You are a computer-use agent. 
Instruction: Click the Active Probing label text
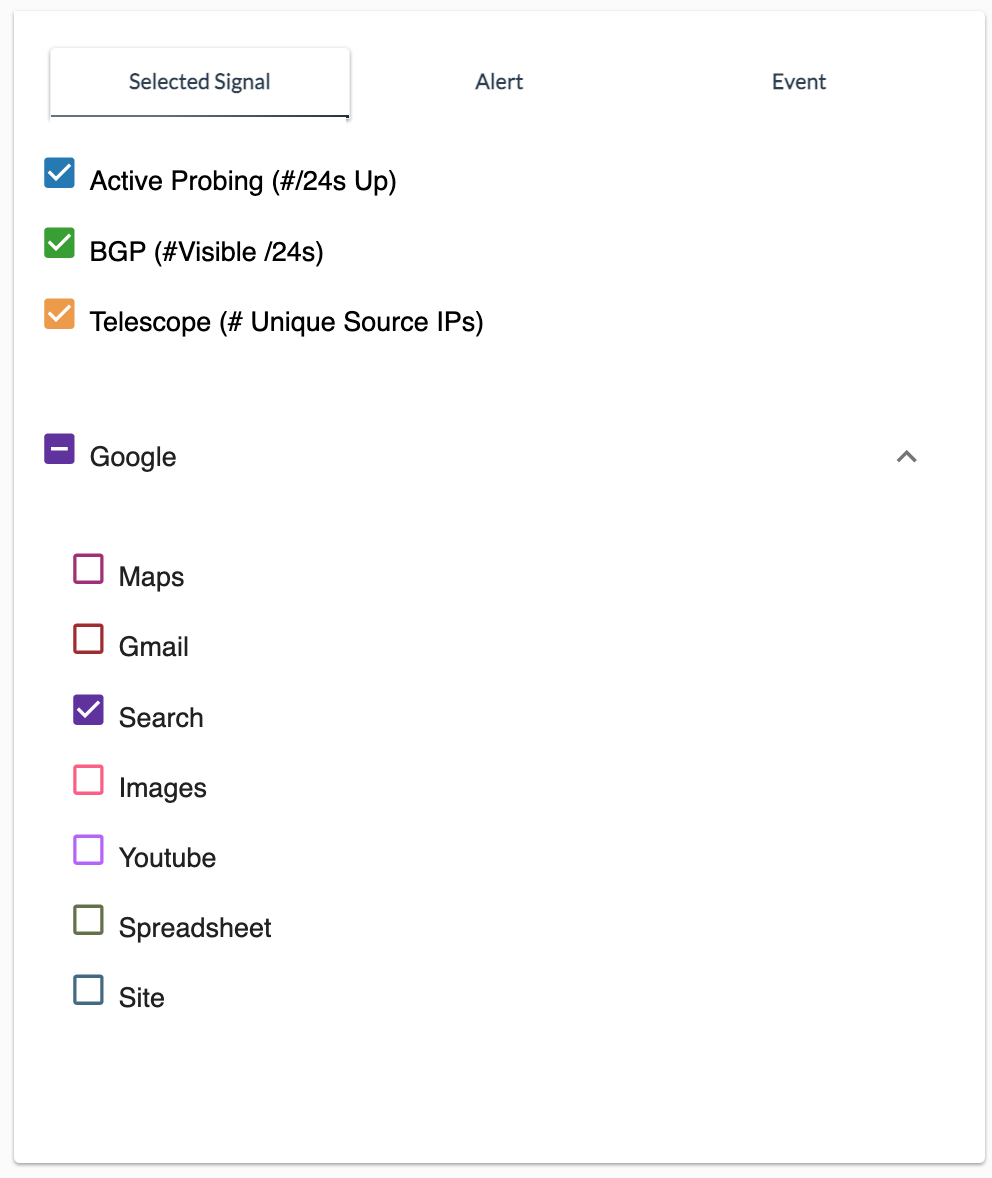tap(243, 181)
